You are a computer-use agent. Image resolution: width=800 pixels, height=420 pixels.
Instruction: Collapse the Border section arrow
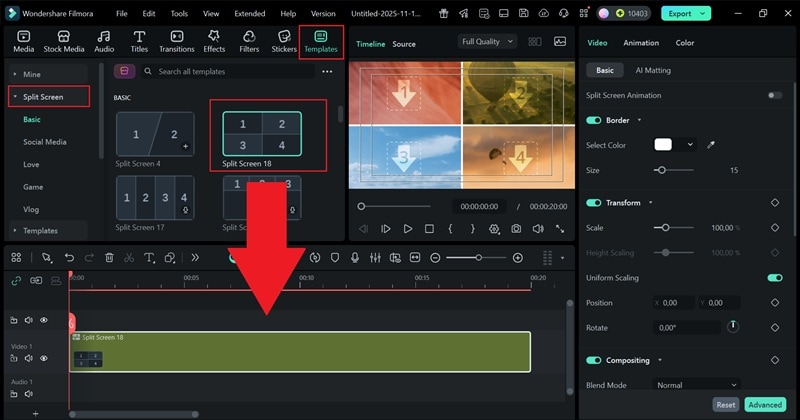tap(639, 120)
